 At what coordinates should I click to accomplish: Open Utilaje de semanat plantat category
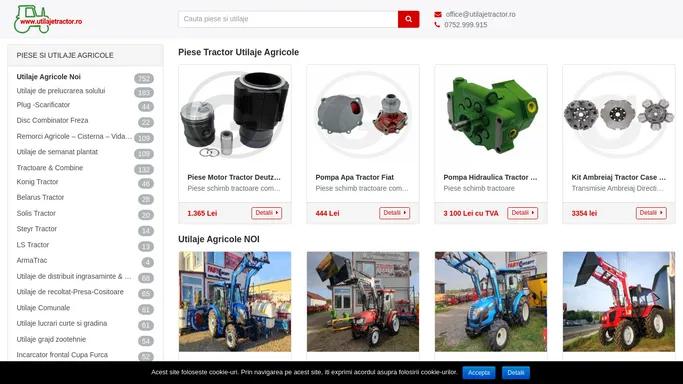(x=57, y=152)
